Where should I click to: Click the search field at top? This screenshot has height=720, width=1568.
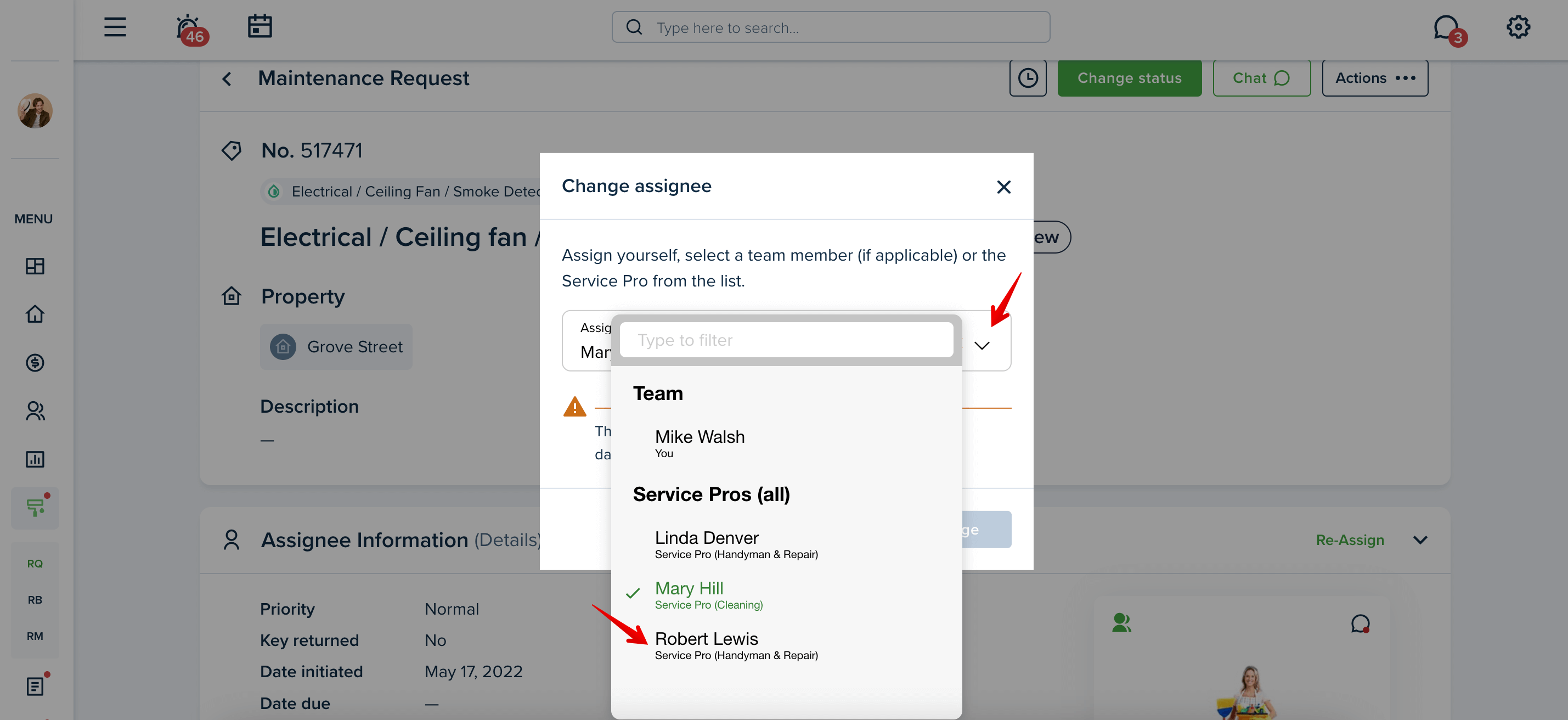pos(830,27)
